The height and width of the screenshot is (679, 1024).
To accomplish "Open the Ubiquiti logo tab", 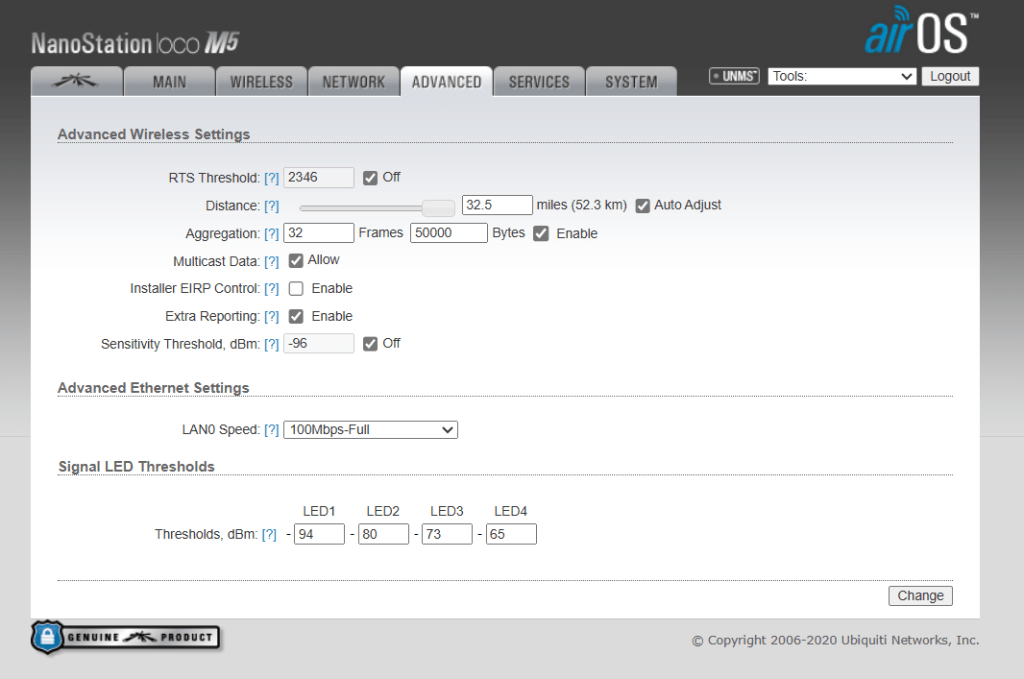I will [x=76, y=82].
